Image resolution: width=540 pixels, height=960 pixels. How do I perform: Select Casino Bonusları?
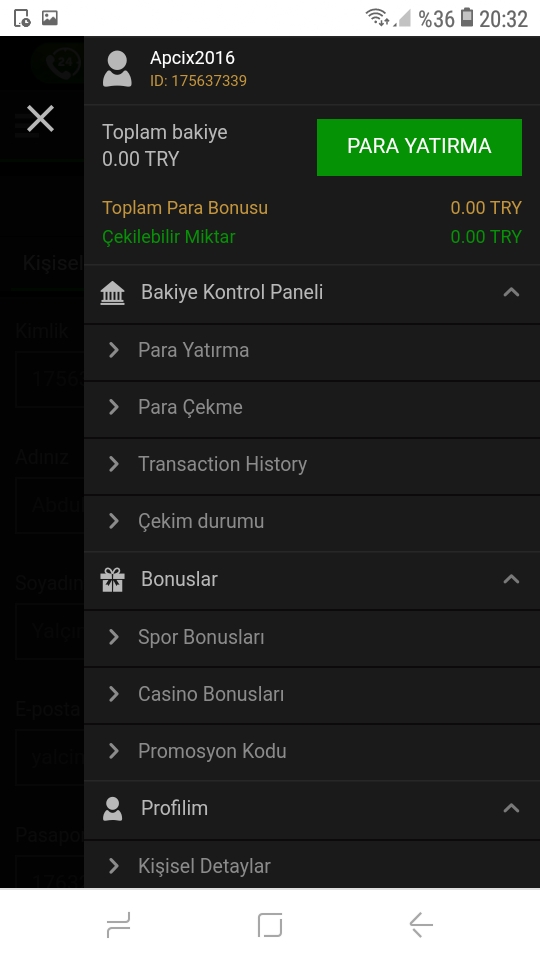click(312, 694)
